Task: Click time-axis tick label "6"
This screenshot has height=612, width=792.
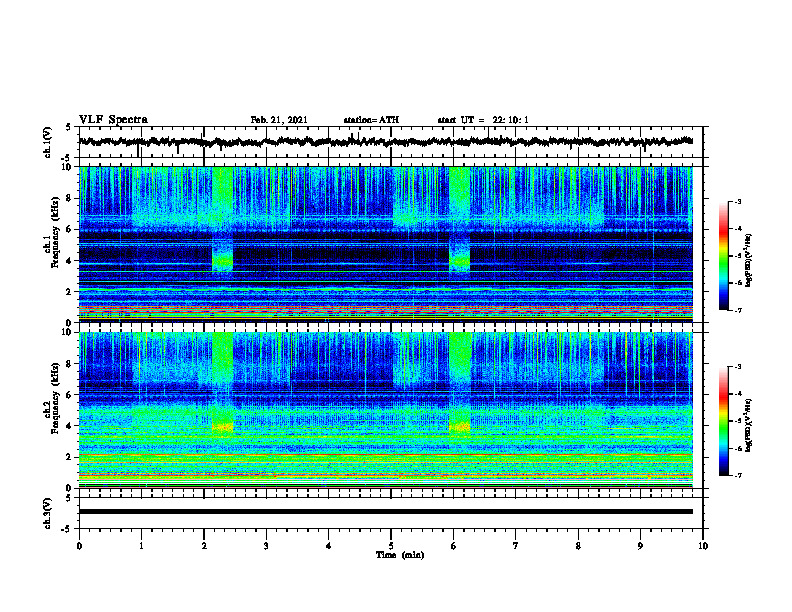Action: click(x=454, y=546)
